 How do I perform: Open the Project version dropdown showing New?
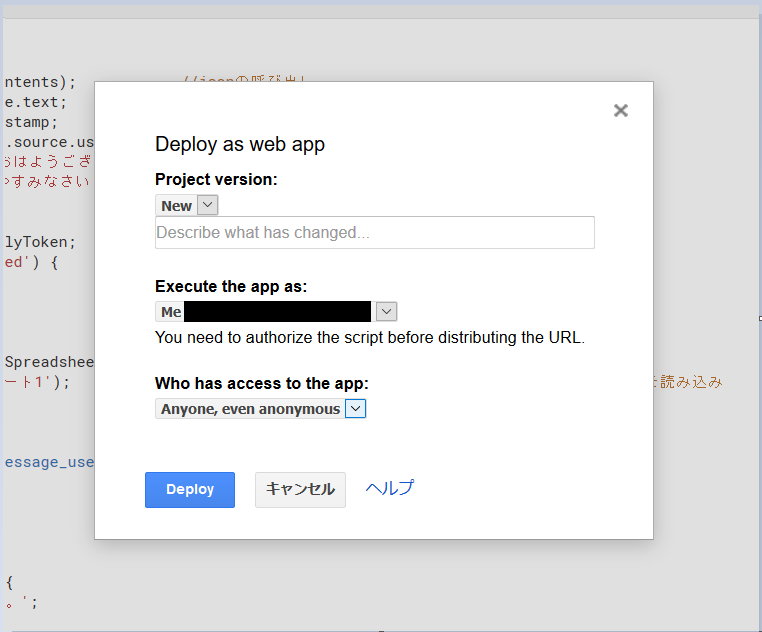pos(187,205)
